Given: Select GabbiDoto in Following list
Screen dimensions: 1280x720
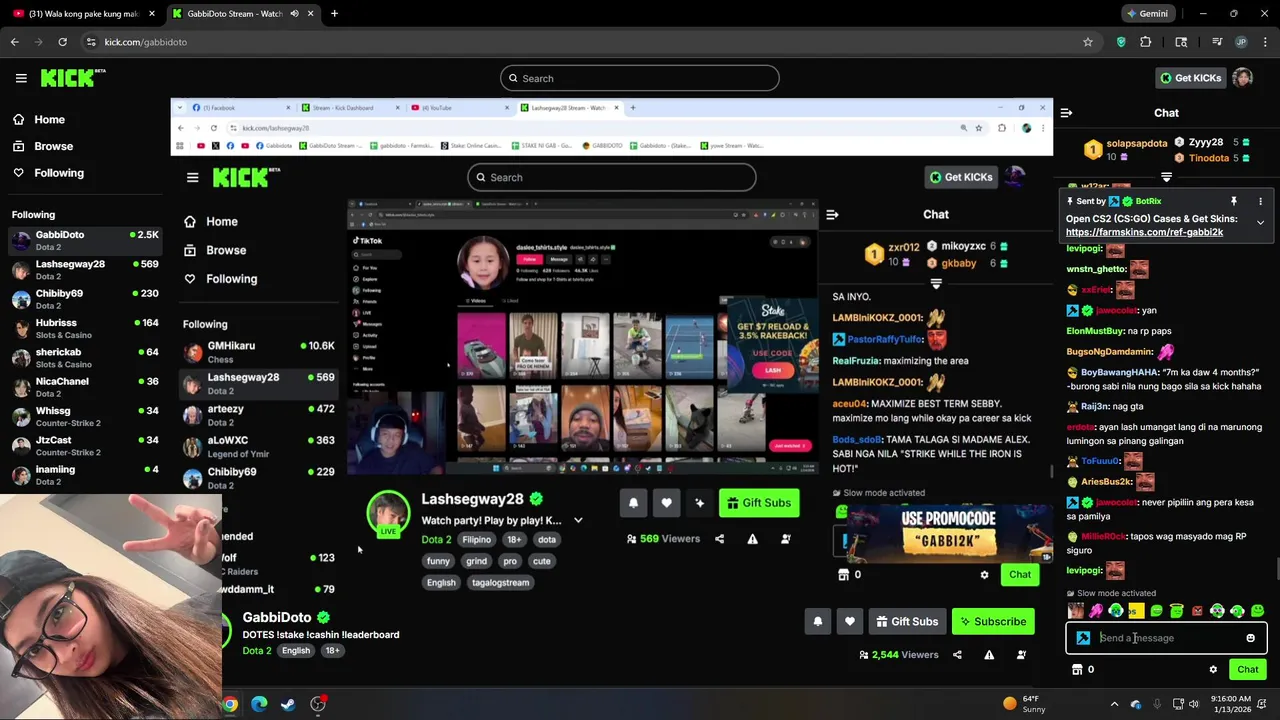Looking at the screenshot, I should click(85, 241).
